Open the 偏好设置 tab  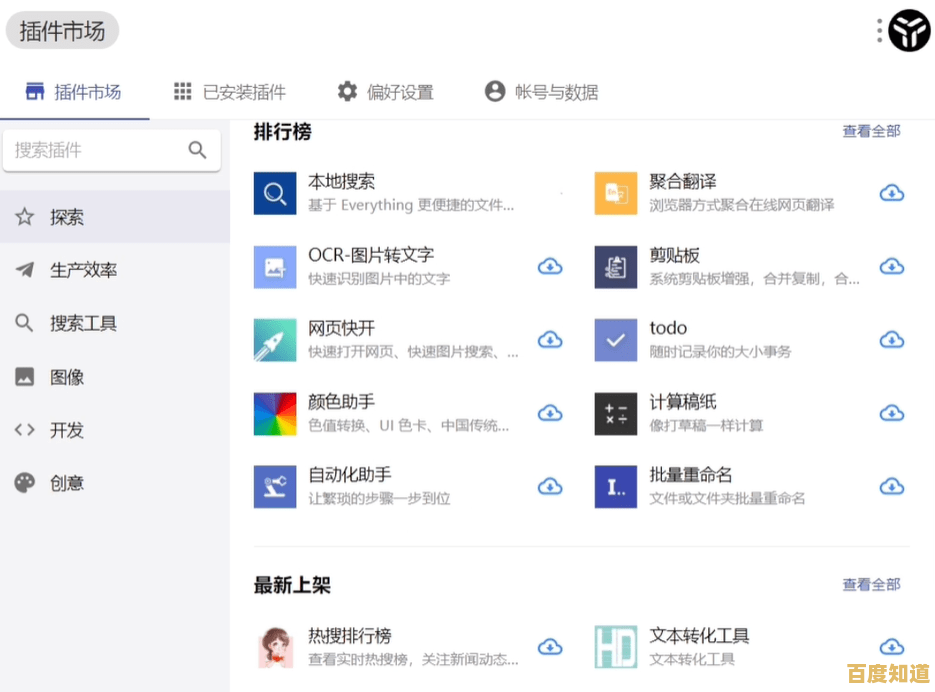pyautogui.click(x=387, y=90)
